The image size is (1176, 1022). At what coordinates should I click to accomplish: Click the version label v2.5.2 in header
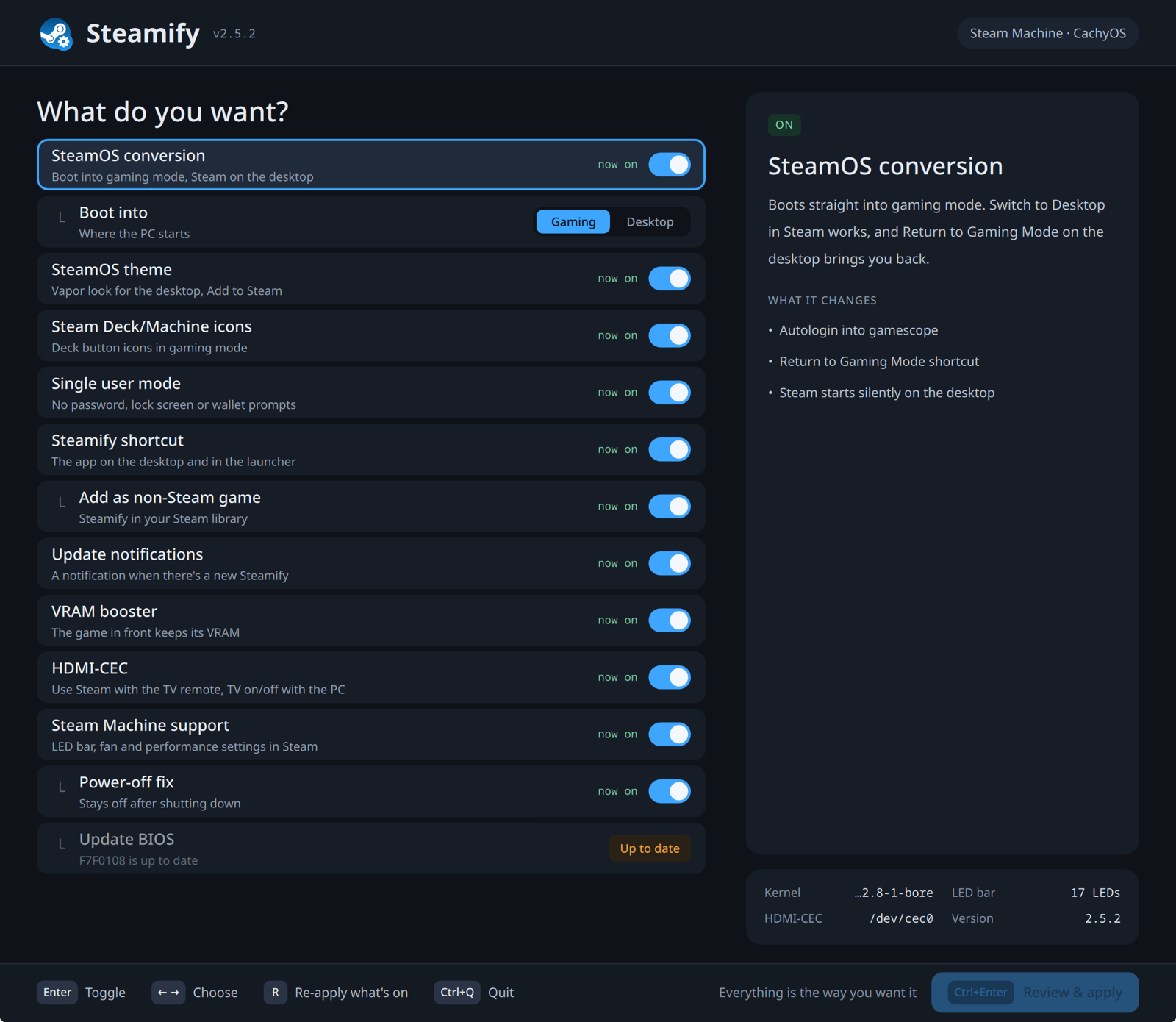pyautogui.click(x=234, y=34)
